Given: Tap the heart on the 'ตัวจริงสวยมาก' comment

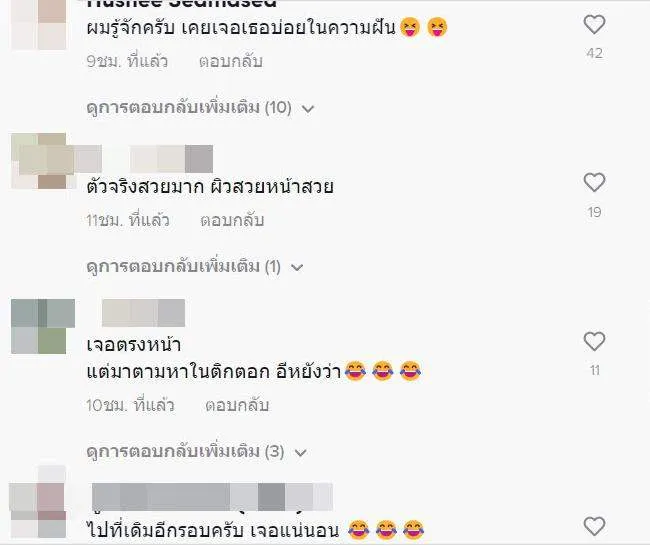Looking at the screenshot, I should click(x=594, y=182).
